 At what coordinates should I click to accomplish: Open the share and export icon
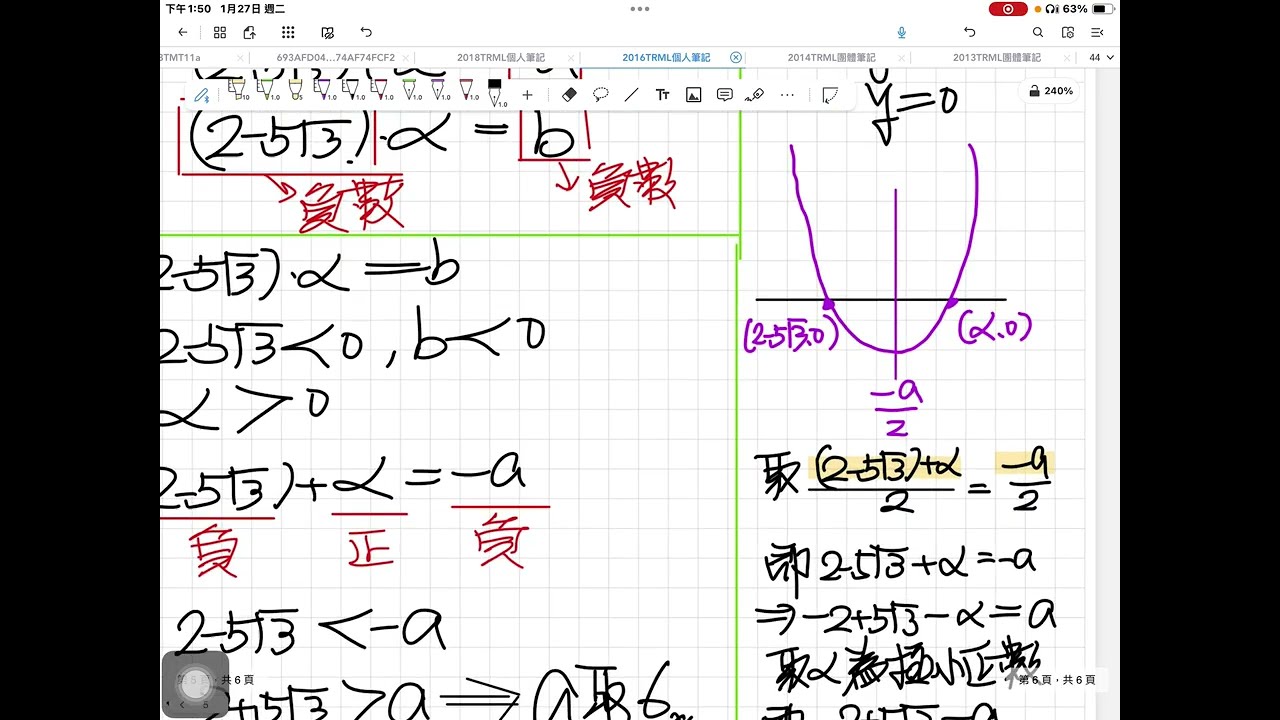tap(250, 32)
